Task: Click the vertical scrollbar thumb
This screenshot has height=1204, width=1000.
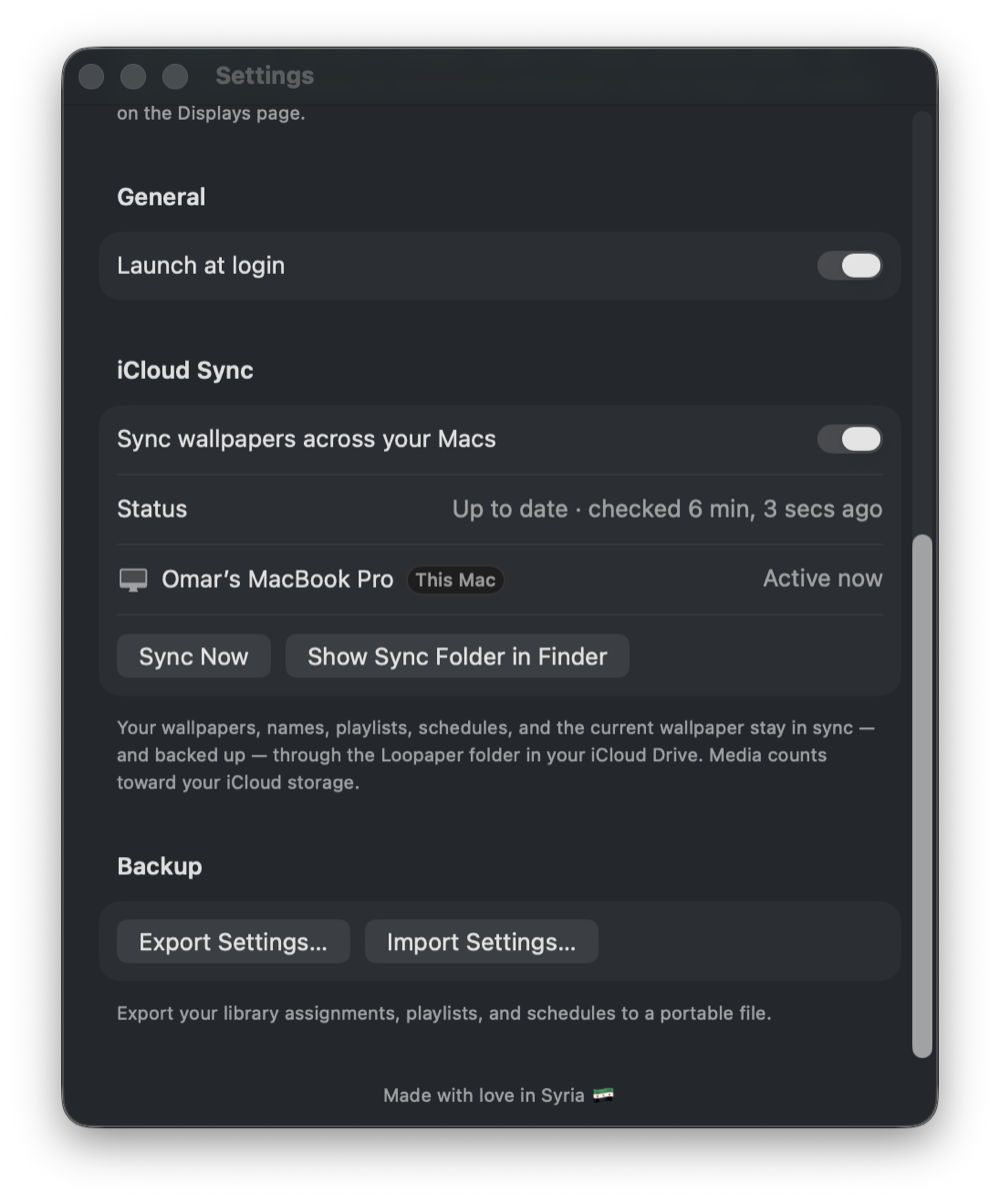Action: [922, 795]
